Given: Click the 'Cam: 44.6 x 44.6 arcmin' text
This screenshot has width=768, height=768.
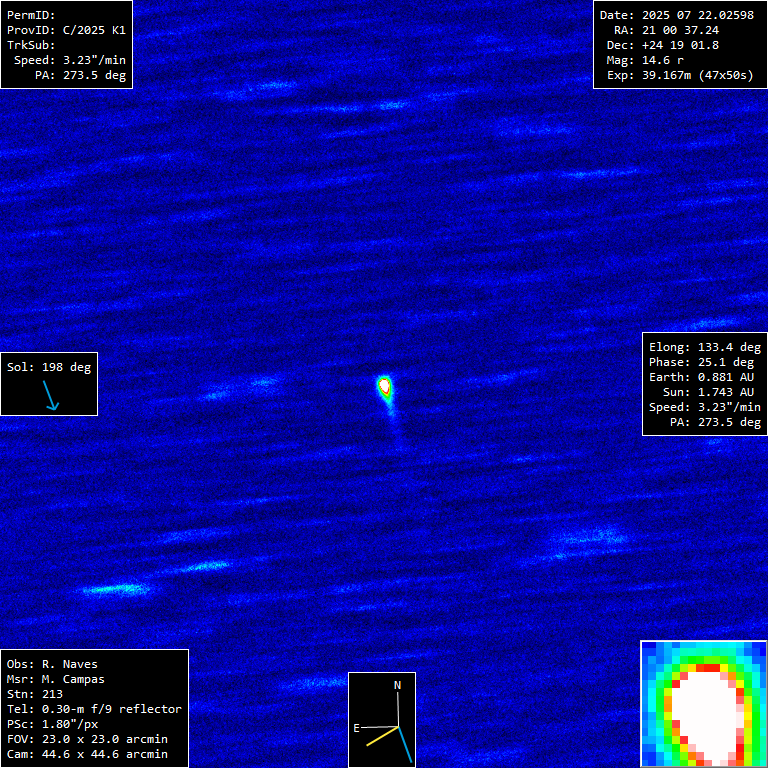Looking at the screenshot, I should click(87, 754).
